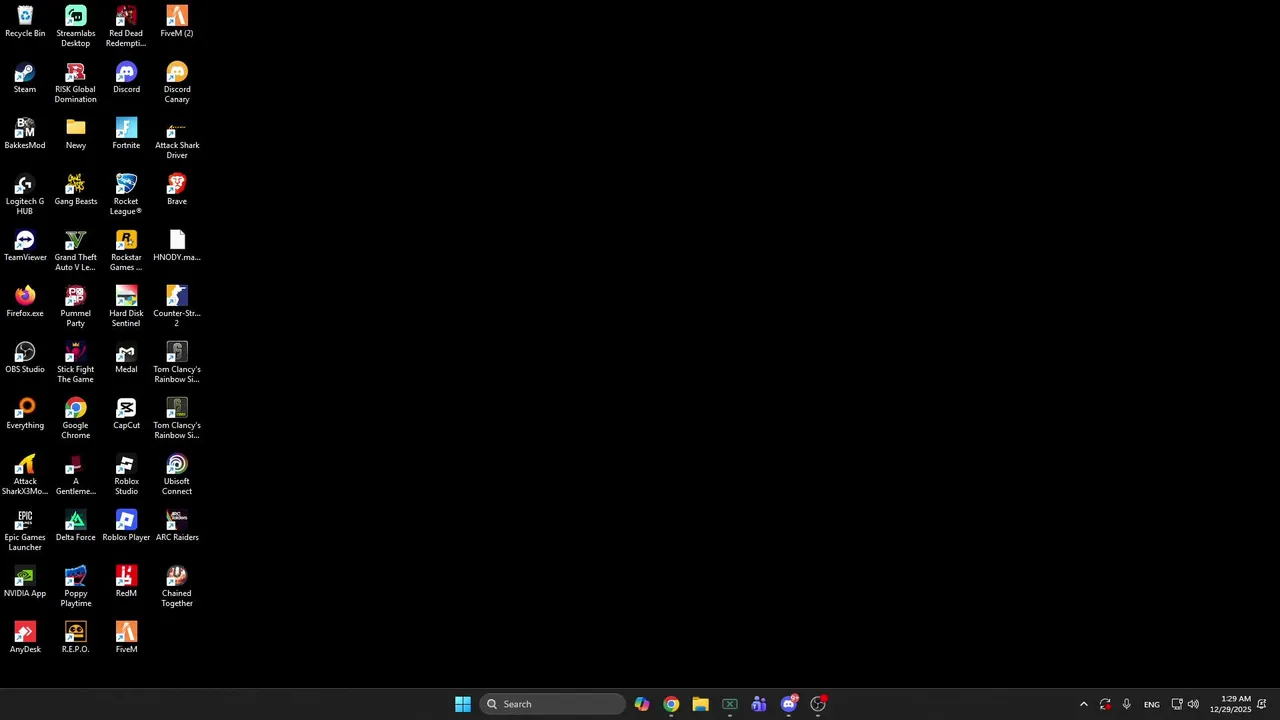This screenshot has width=1280, height=720.
Task: Click the Roblox Studio desktop icon
Action: tap(126, 475)
